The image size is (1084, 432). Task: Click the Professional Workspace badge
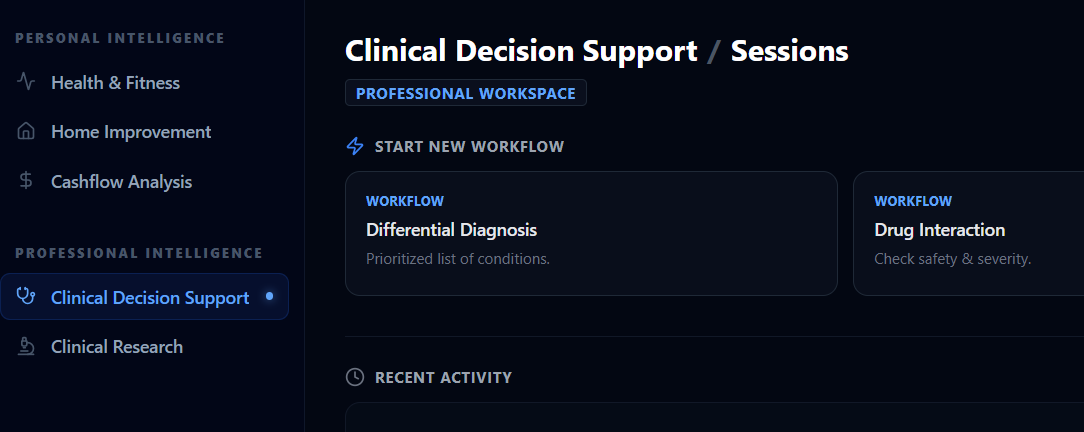[465, 93]
